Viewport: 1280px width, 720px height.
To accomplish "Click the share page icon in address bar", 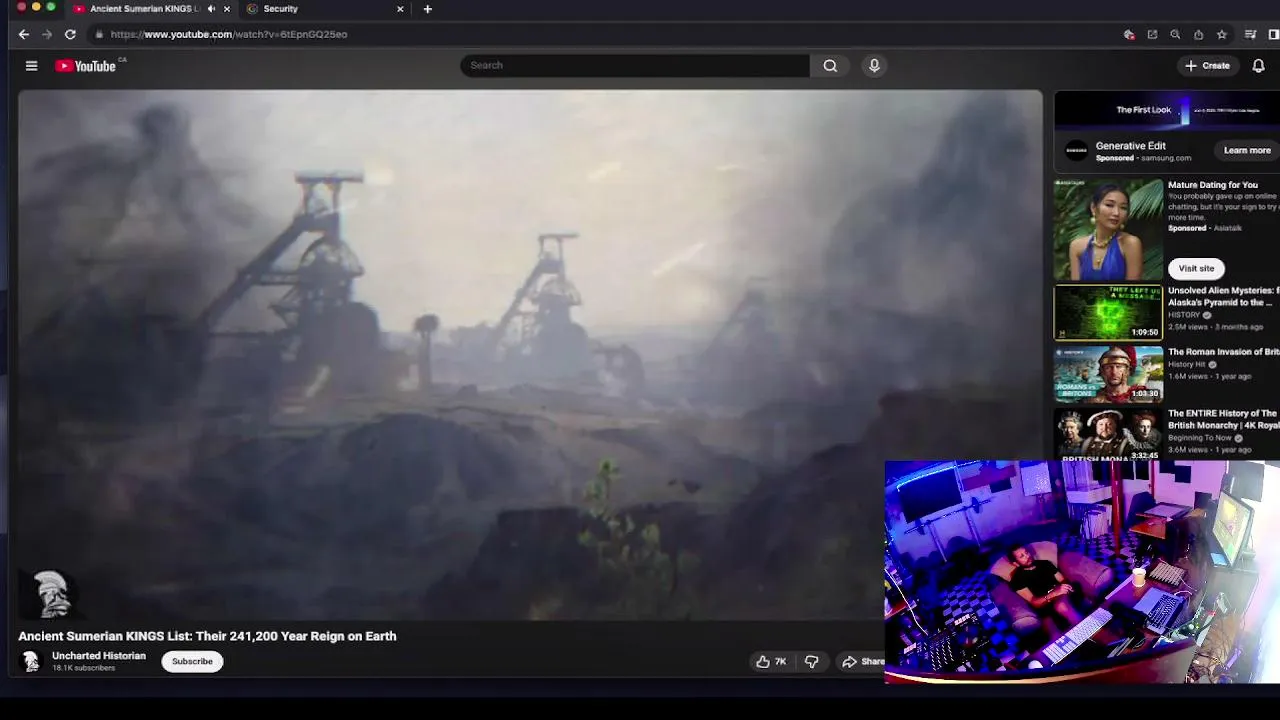I will point(1198,34).
